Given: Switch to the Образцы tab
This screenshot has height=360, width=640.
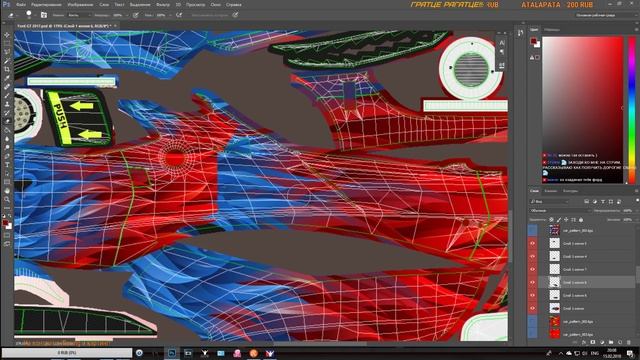Looking at the screenshot, I should [x=552, y=30].
